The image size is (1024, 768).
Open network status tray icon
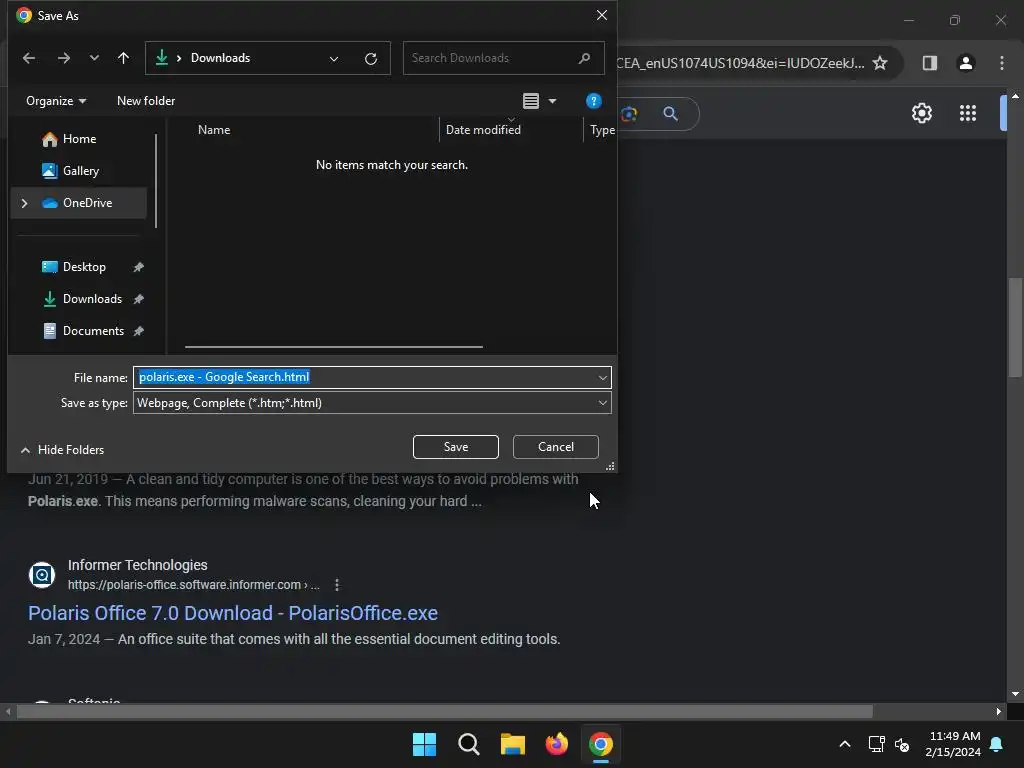click(876, 744)
